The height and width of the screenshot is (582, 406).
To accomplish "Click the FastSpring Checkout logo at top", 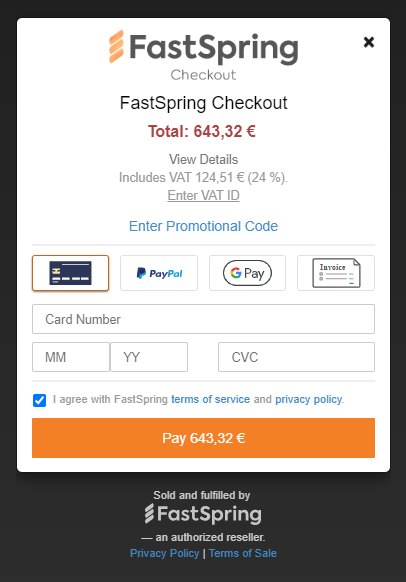I will 203,55.
